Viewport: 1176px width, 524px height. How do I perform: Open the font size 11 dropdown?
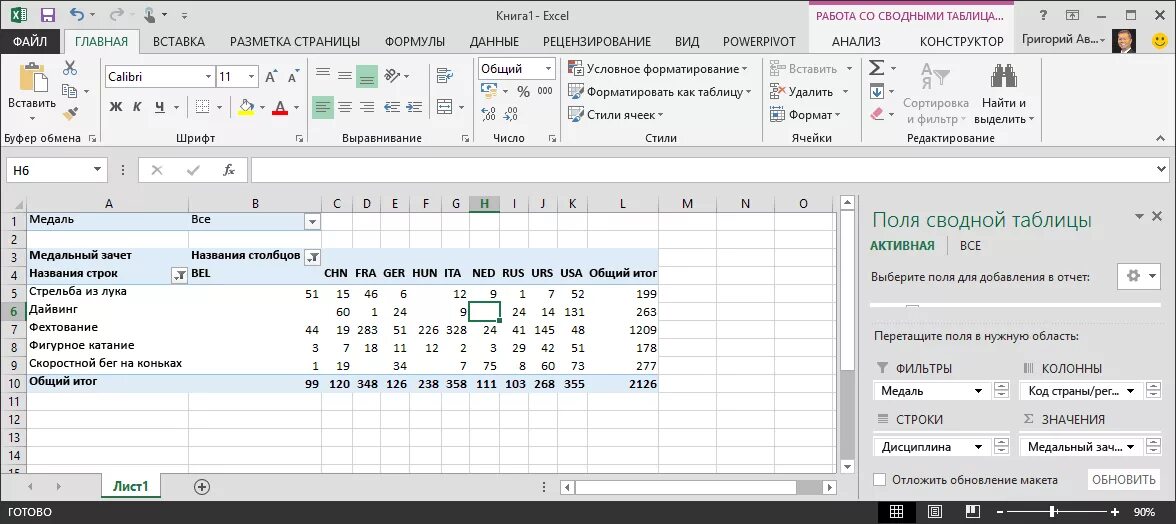coord(251,76)
